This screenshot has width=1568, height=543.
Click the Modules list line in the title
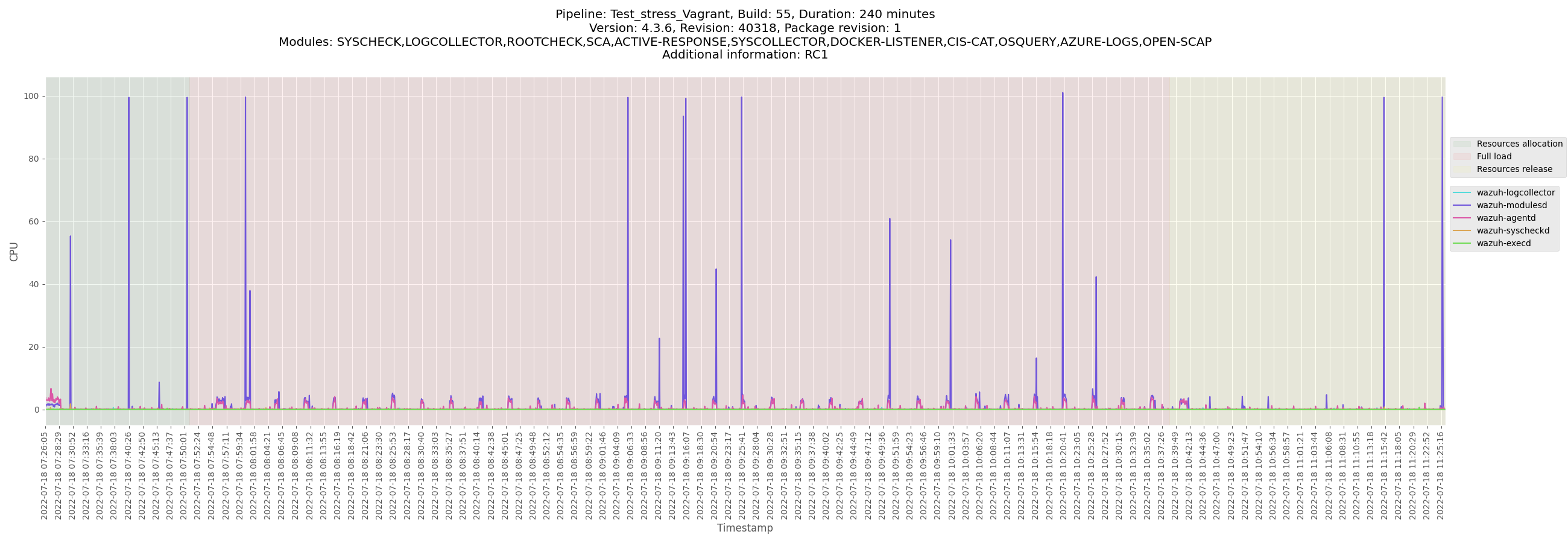[x=744, y=42]
